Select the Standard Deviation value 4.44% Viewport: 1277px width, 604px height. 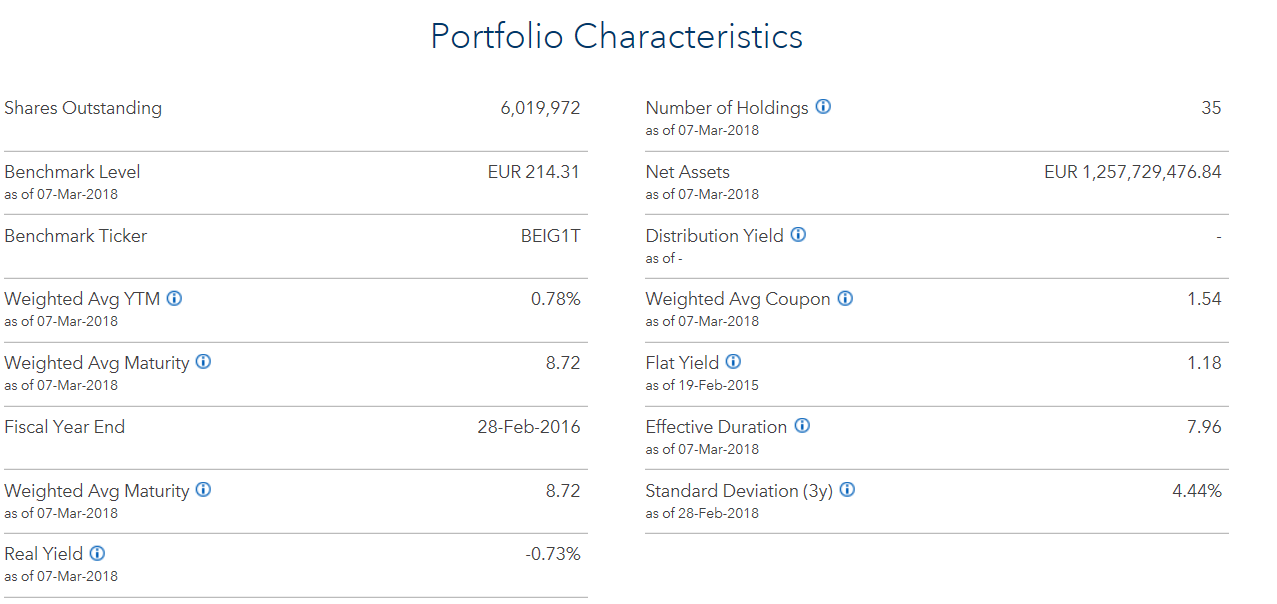1196,491
